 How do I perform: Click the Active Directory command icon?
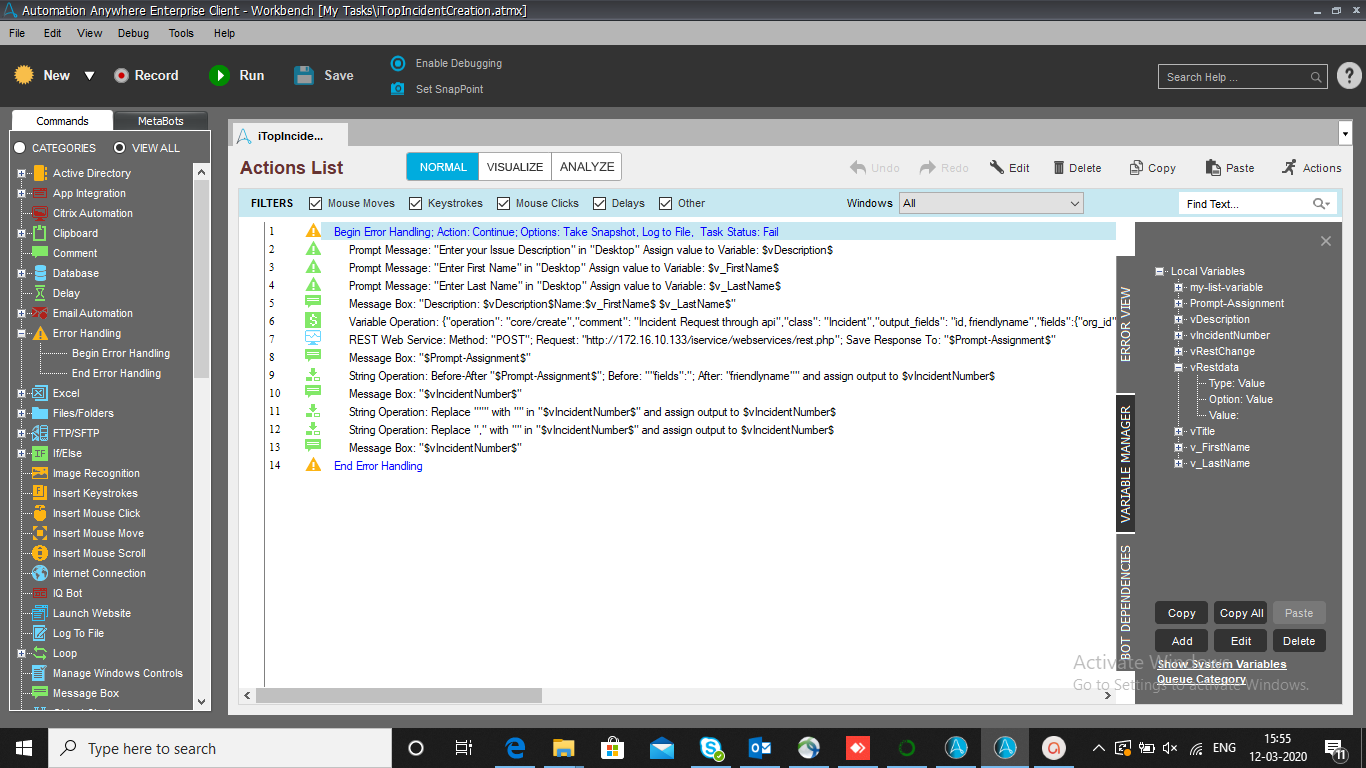(40, 173)
